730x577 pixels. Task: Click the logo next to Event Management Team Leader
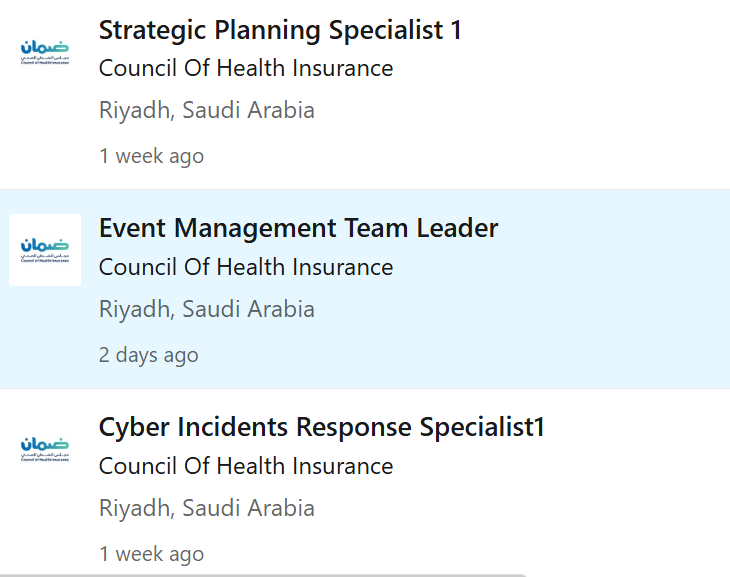[x=45, y=250]
